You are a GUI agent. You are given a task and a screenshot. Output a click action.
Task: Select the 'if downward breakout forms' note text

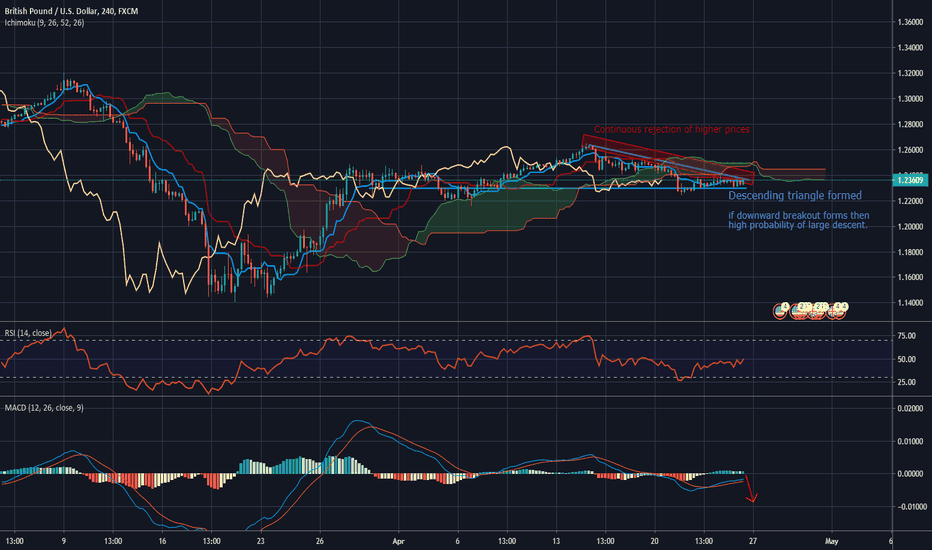[798, 220]
